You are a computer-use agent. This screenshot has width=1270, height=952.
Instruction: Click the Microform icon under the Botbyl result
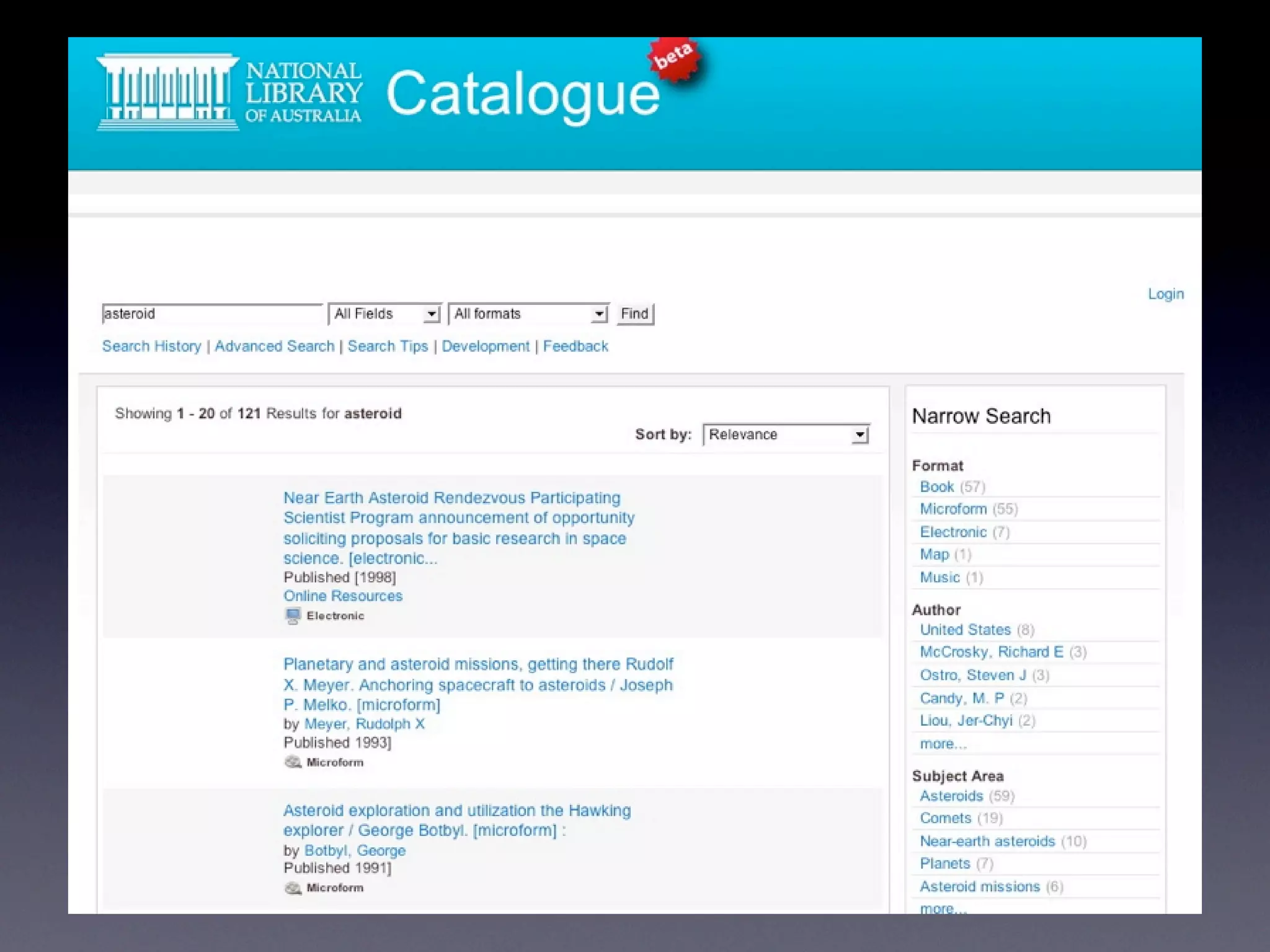pyautogui.click(x=293, y=888)
